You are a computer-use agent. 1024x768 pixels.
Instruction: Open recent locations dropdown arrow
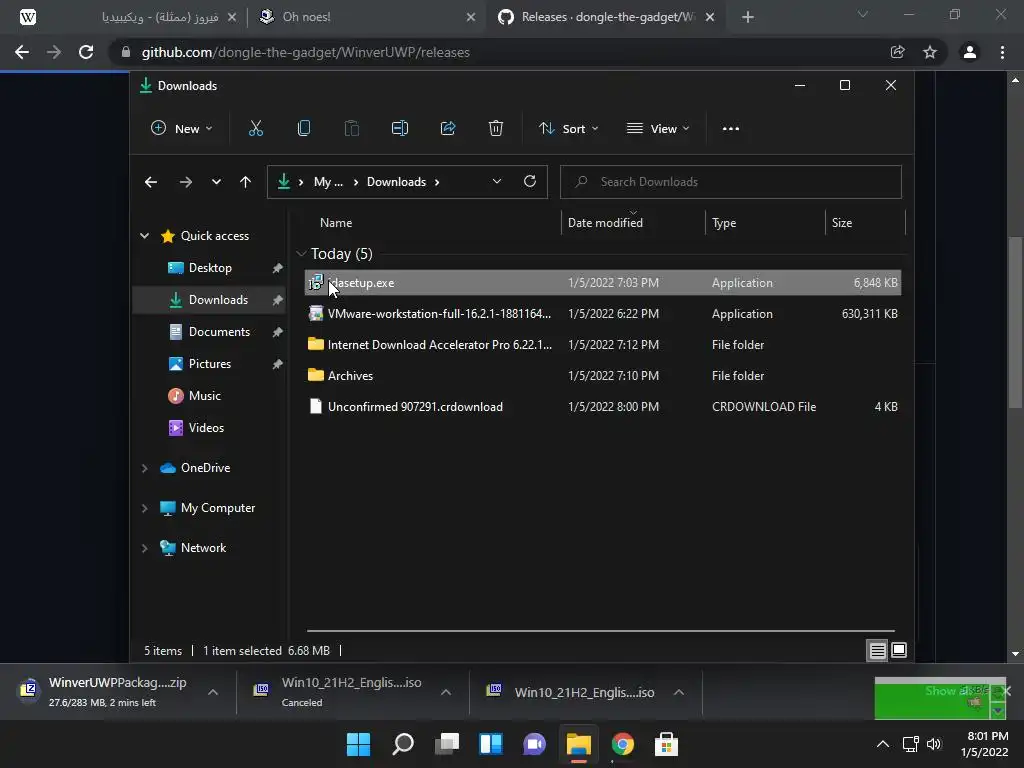(216, 182)
